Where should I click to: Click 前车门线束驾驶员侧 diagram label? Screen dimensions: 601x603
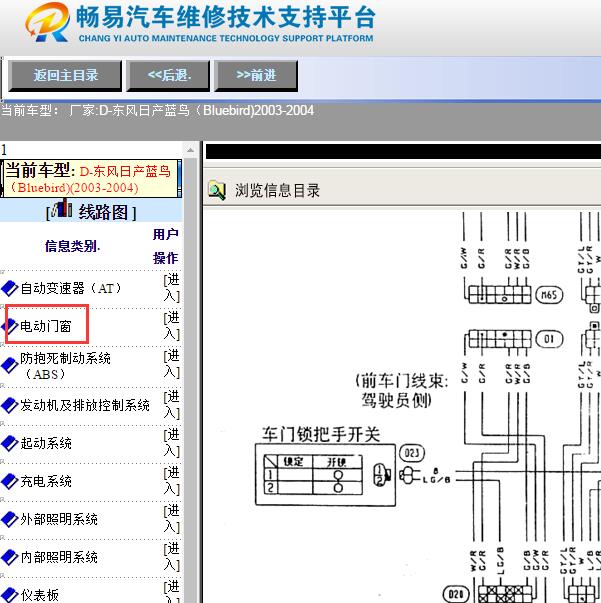tap(401, 390)
